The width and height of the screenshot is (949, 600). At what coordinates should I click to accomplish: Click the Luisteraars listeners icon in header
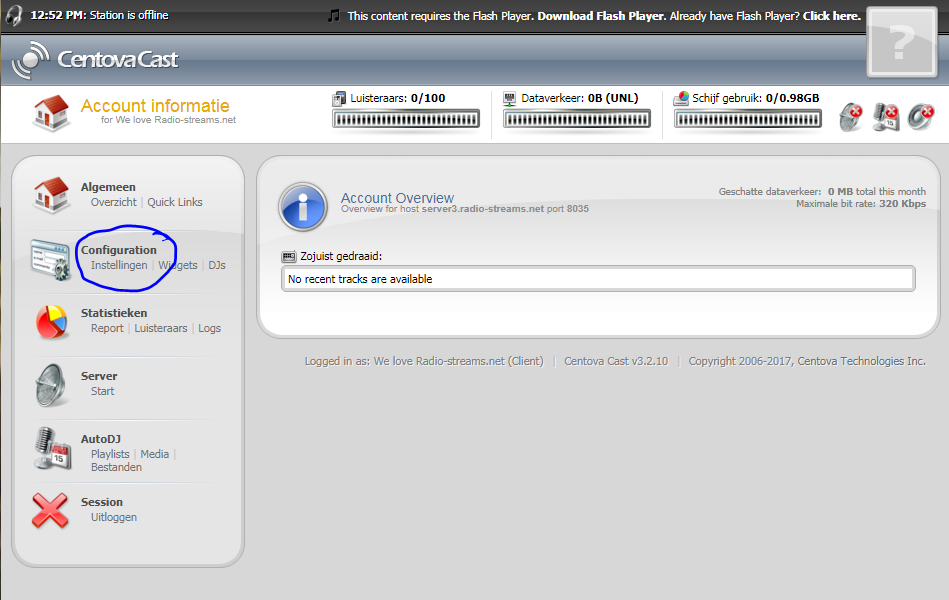[x=339, y=99]
